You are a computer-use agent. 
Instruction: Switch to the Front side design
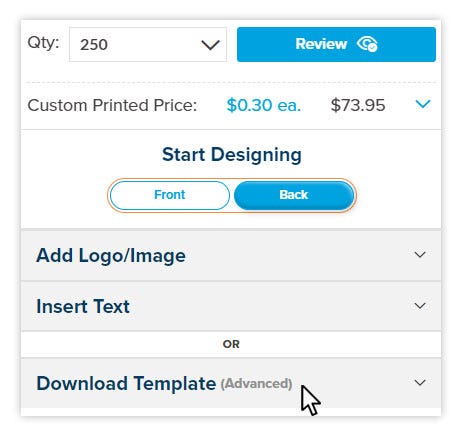pyautogui.click(x=170, y=195)
